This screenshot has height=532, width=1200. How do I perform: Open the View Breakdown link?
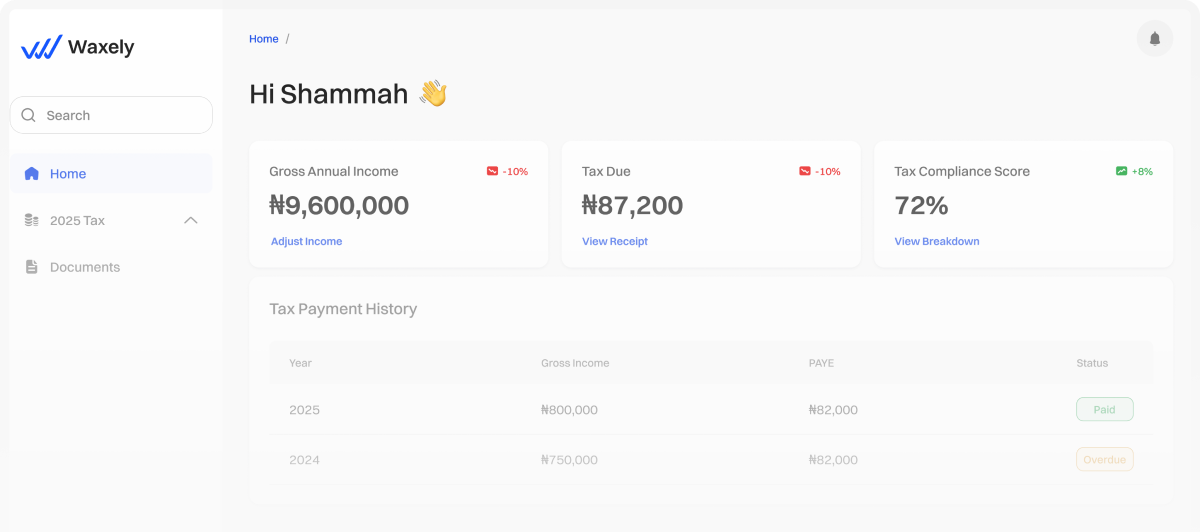937,241
